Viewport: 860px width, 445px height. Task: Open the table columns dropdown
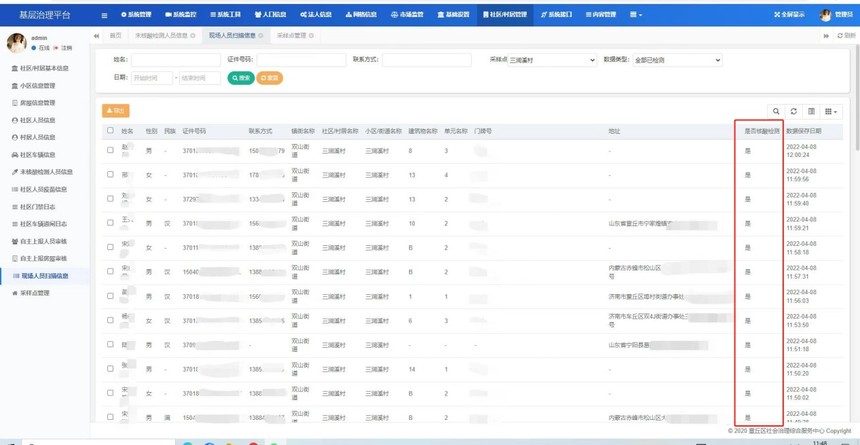(831, 111)
